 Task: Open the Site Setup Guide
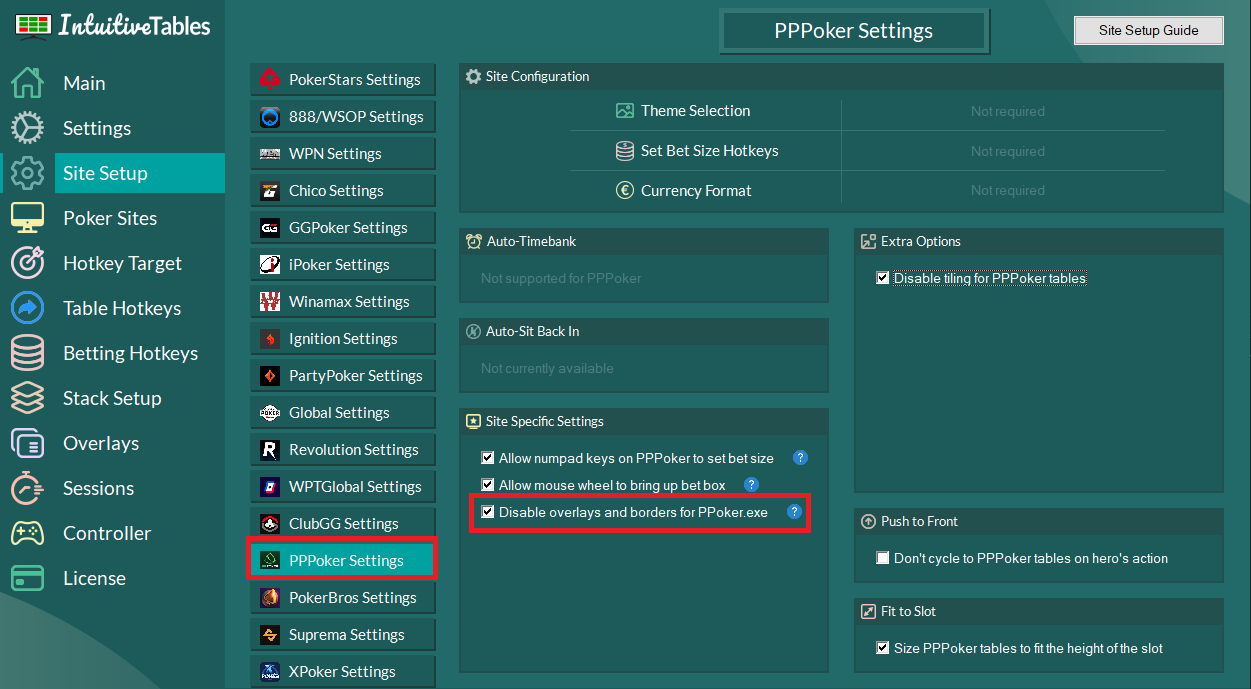1148,30
